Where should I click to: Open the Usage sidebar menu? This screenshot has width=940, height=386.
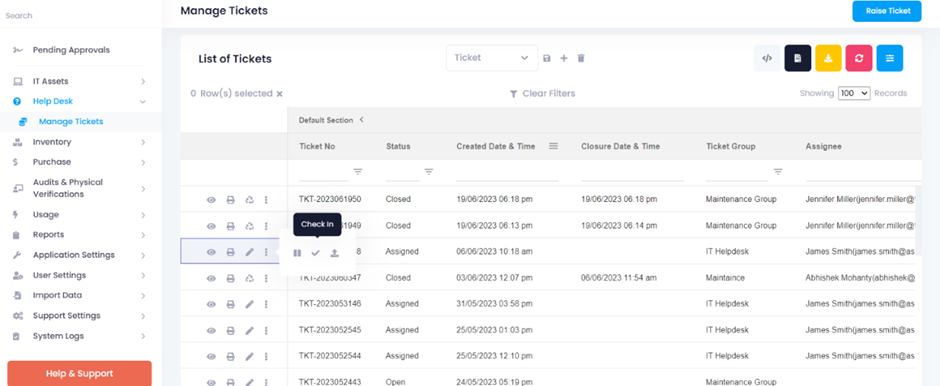coord(80,215)
